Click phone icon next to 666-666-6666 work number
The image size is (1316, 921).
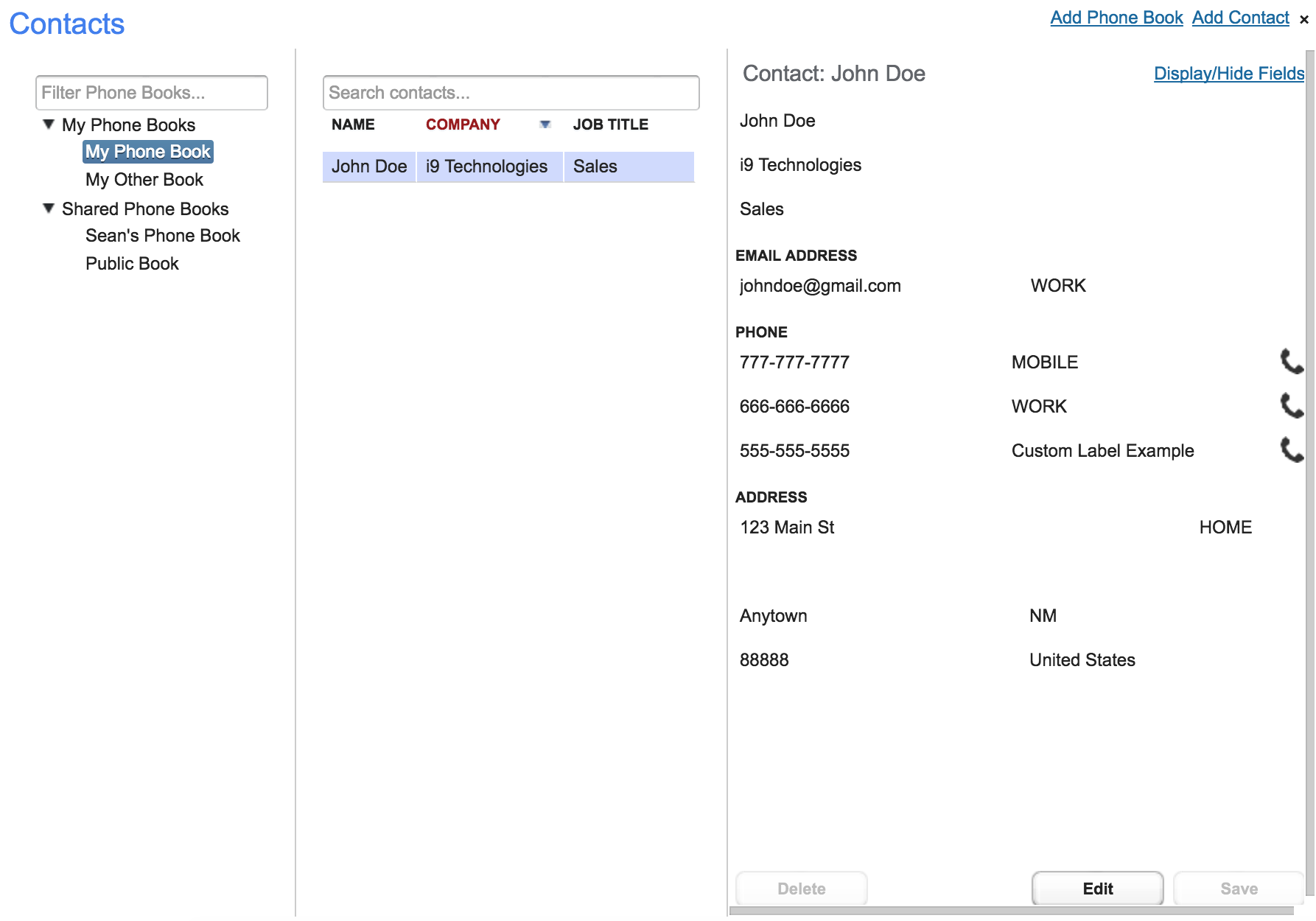tap(1291, 406)
